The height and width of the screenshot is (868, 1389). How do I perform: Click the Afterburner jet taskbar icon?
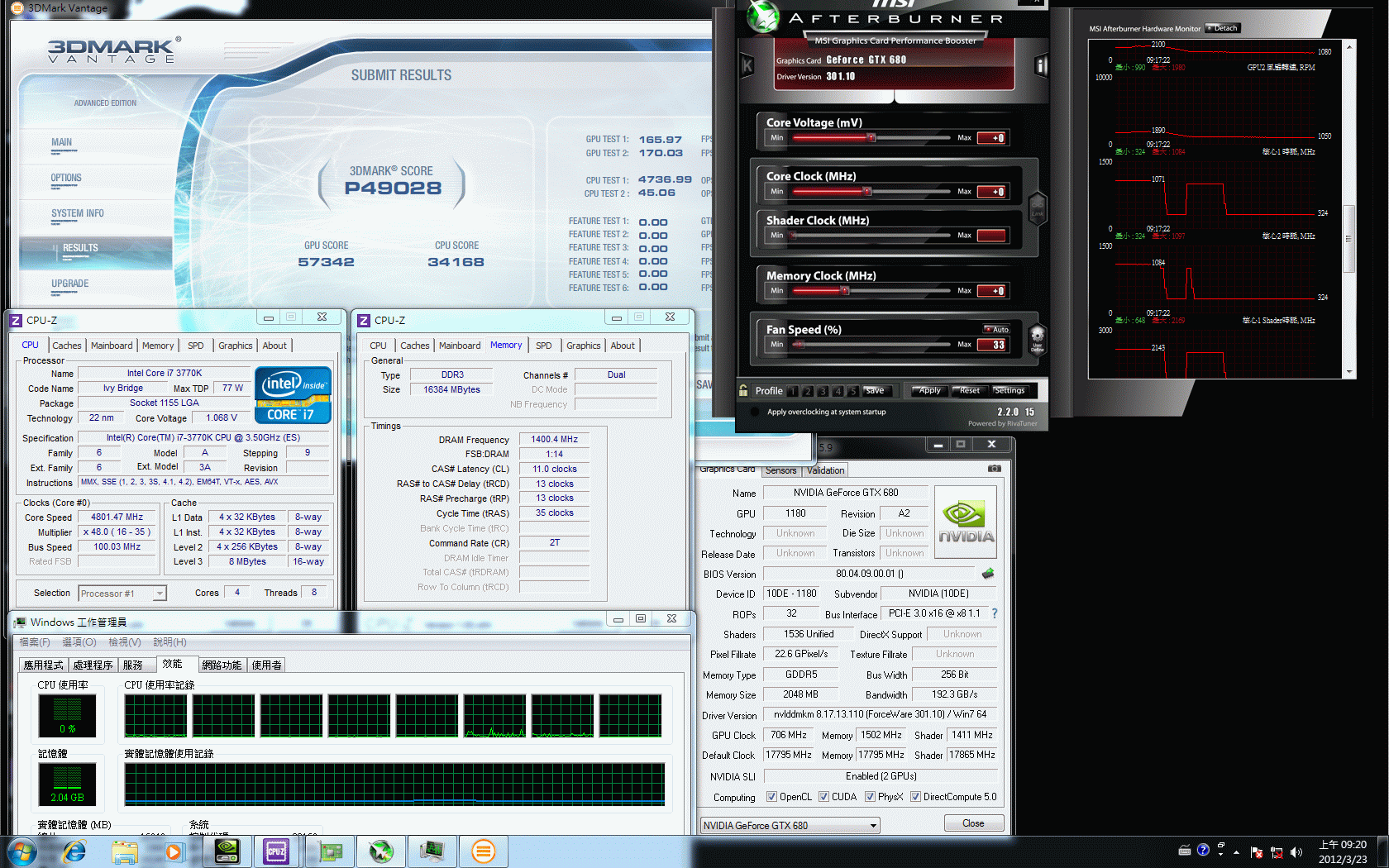click(x=381, y=851)
